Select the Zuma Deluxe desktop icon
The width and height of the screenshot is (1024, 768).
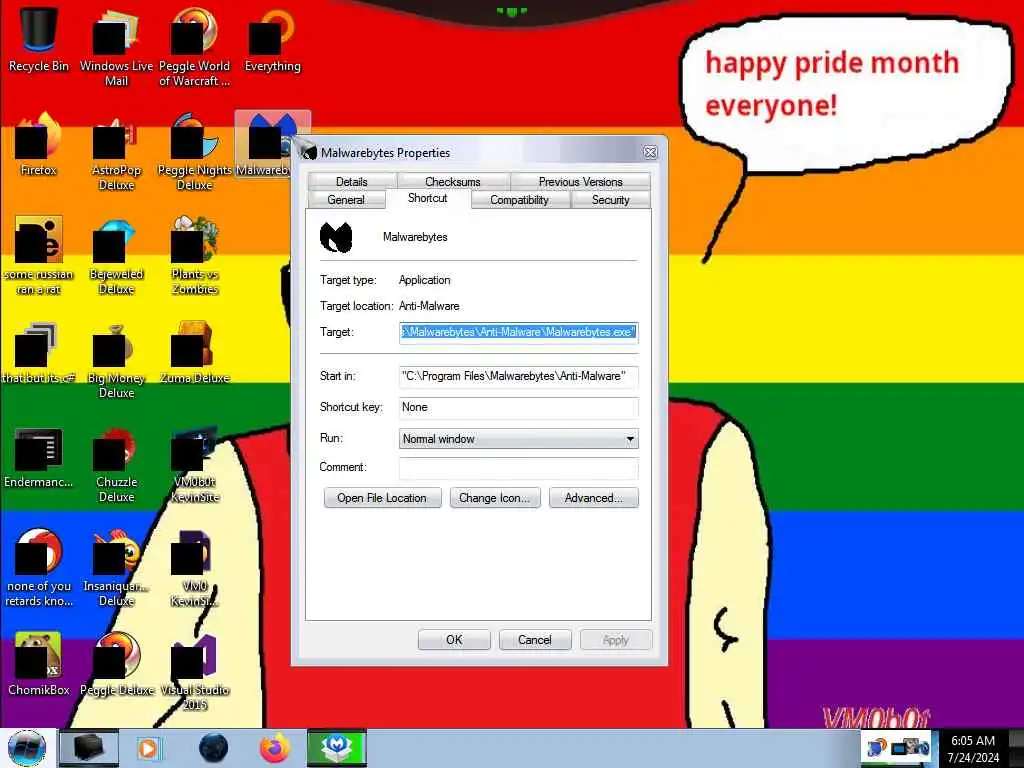pyautogui.click(x=195, y=353)
